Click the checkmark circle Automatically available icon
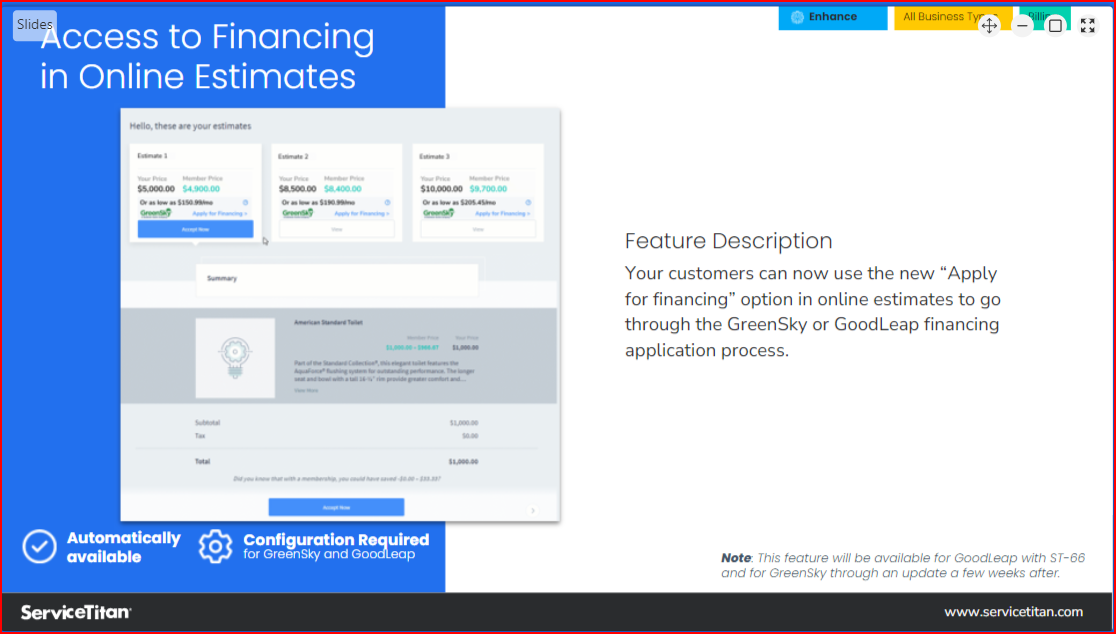 coord(39,546)
